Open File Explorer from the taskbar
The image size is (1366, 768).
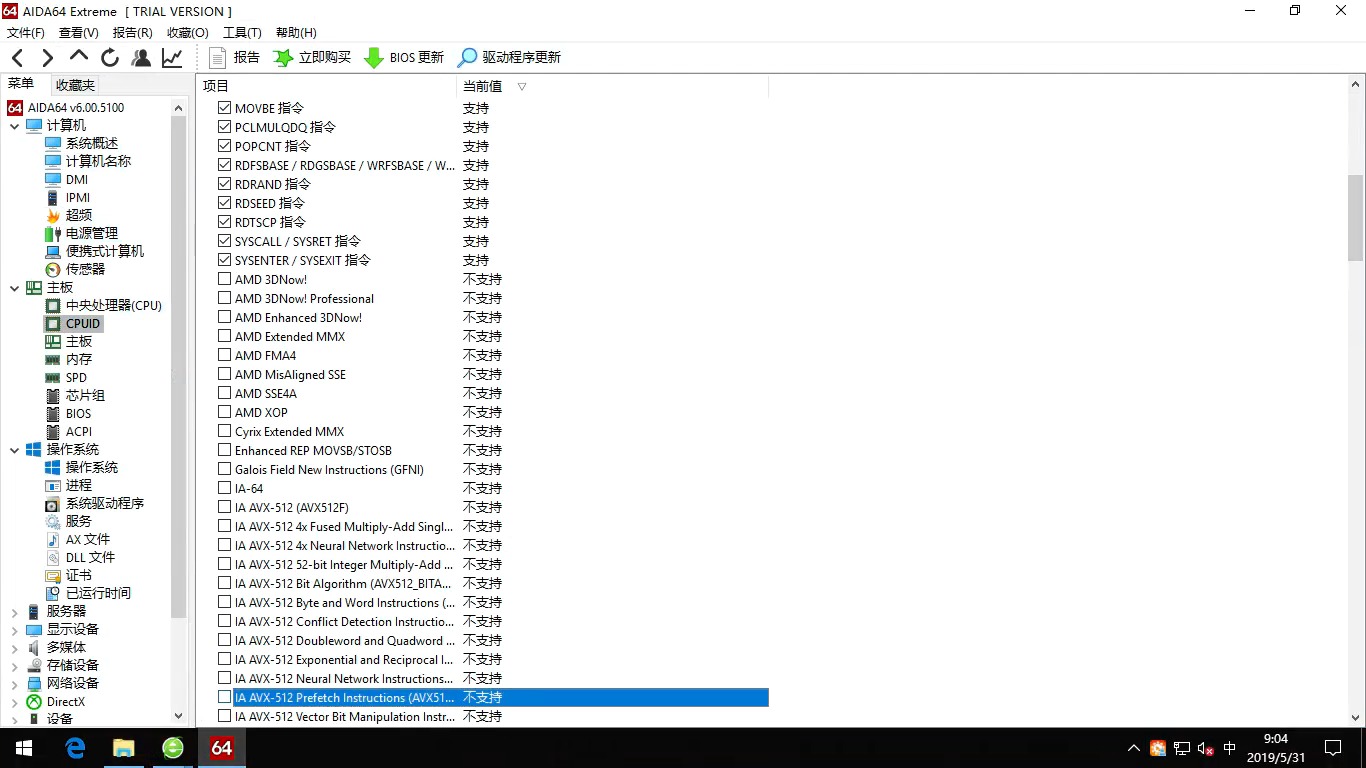pyautogui.click(x=124, y=748)
